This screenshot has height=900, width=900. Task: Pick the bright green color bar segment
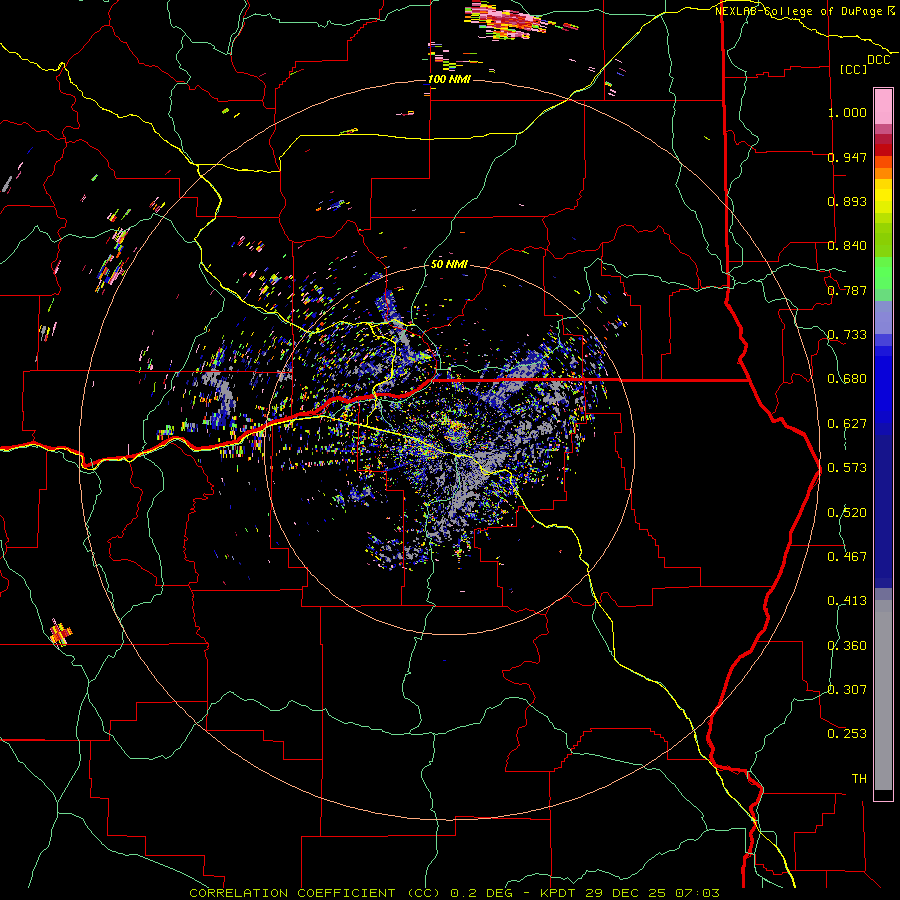click(x=883, y=273)
